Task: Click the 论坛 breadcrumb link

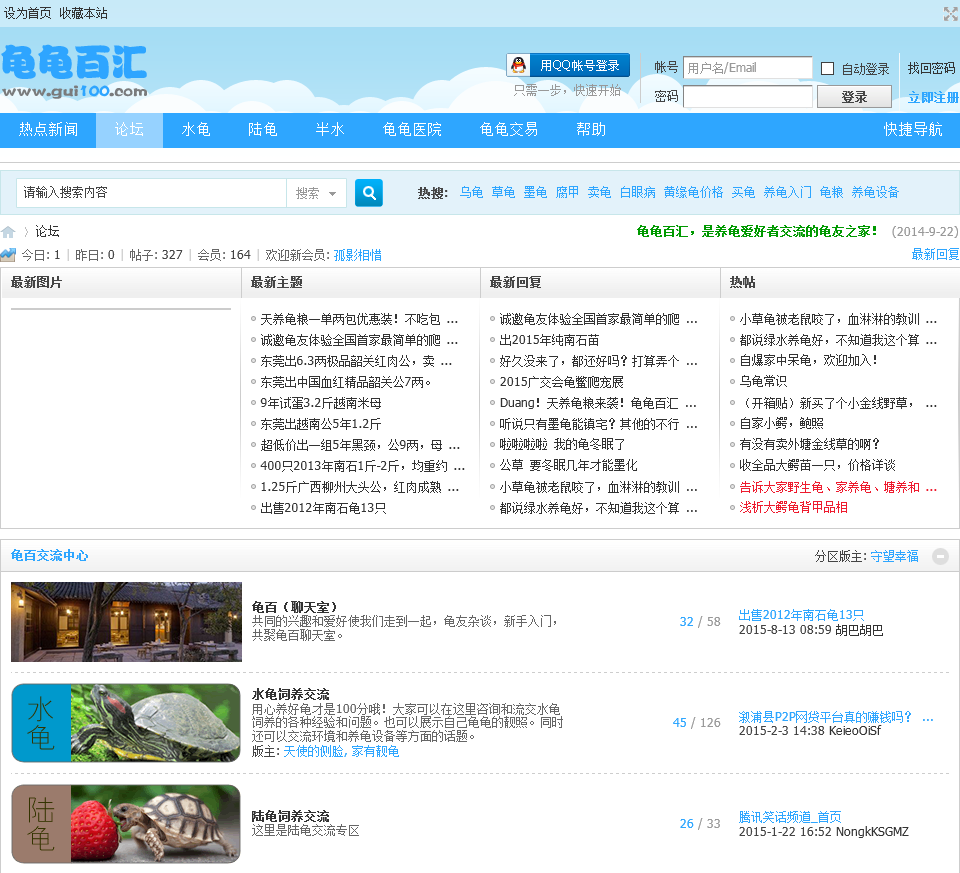Action: tap(47, 231)
